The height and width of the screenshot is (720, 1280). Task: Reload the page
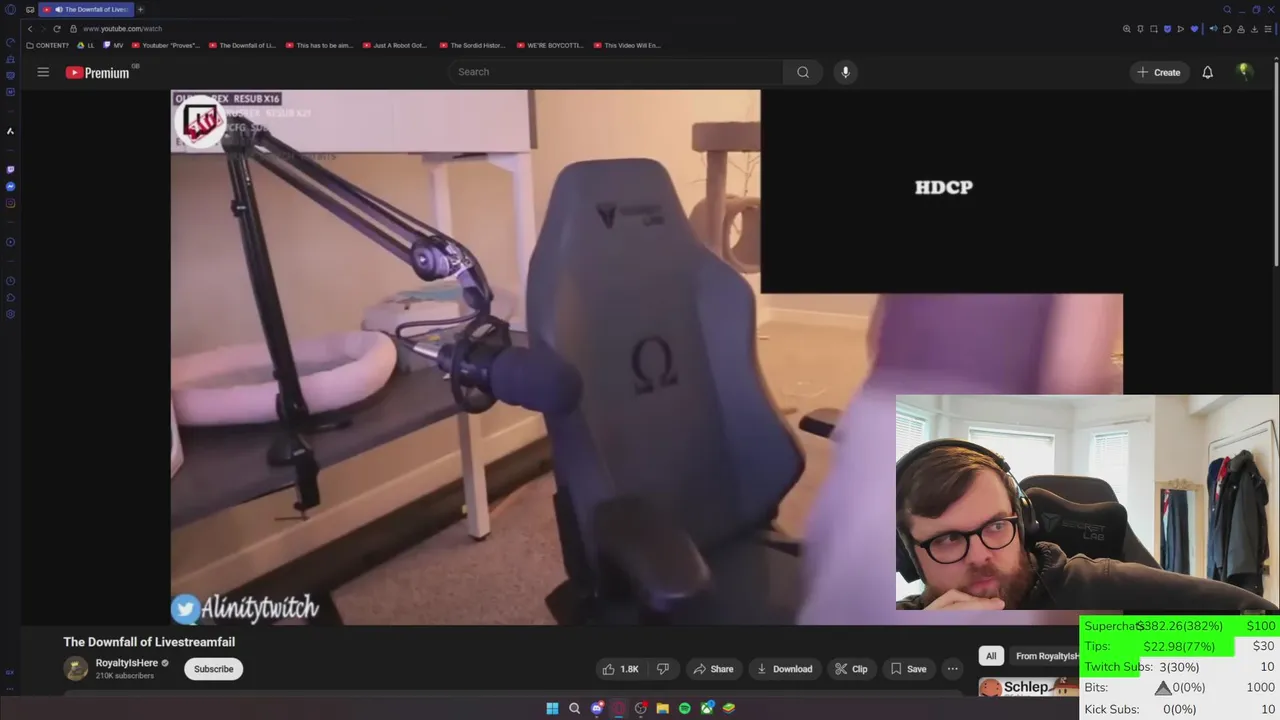[x=57, y=29]
